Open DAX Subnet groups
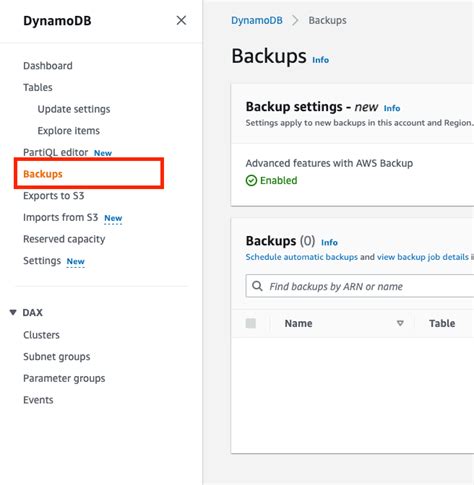474x485 pixels. (x=57, y=357)
